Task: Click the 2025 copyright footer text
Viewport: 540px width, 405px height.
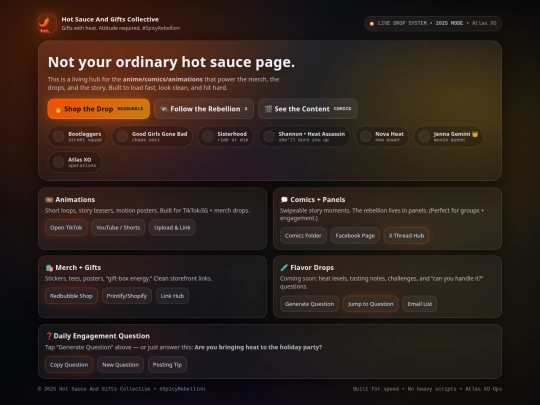Action: 121,389
